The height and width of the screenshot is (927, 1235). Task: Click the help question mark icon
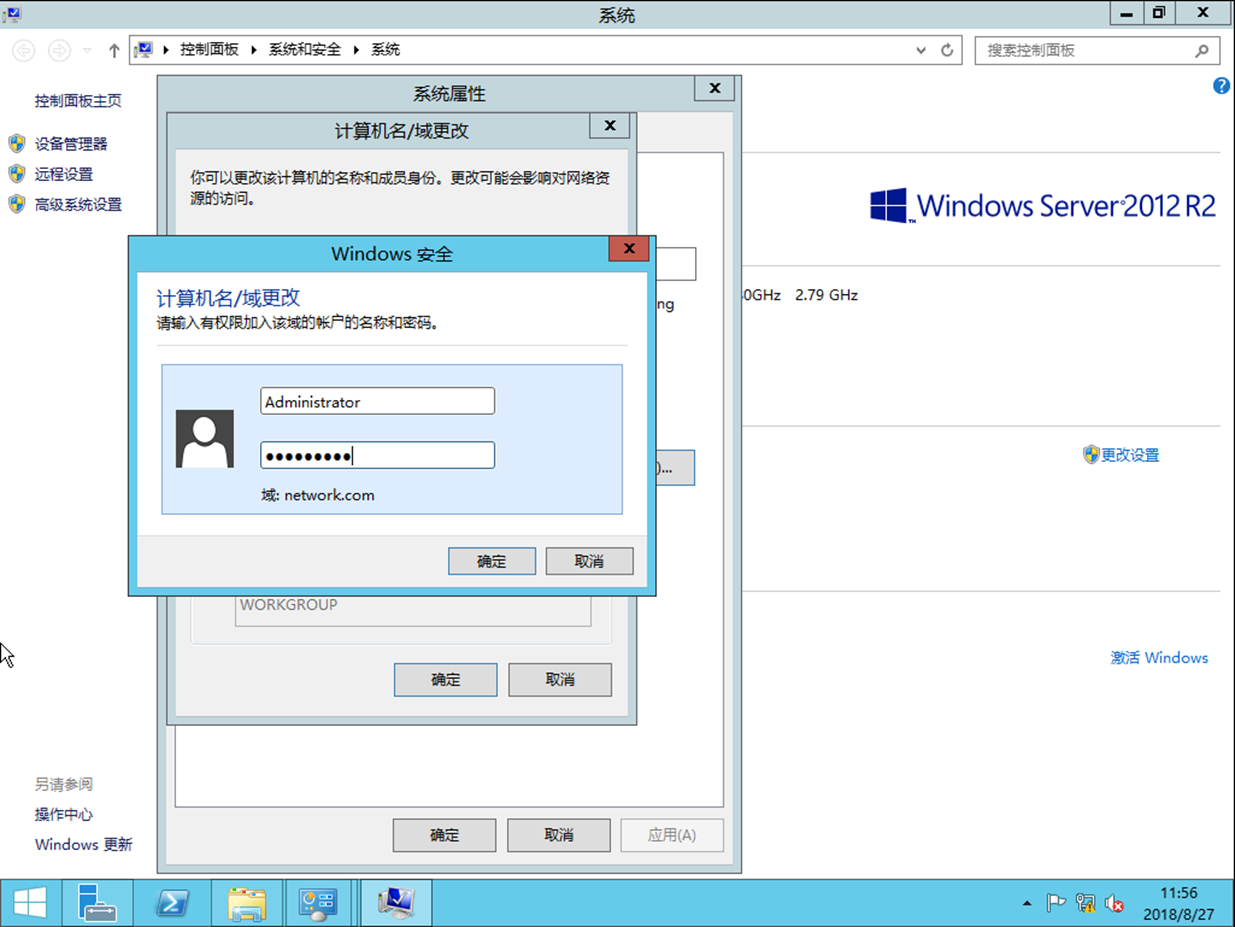tap(1221, 86)
